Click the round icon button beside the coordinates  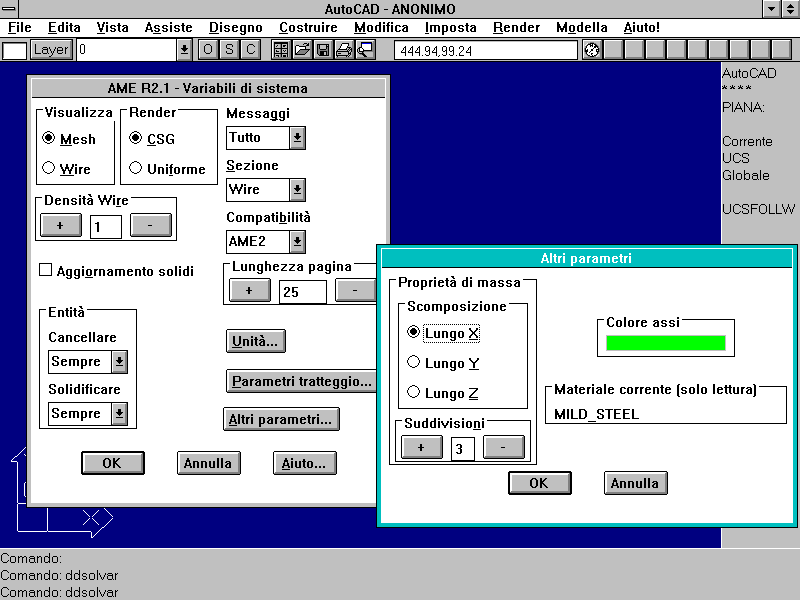592,50
